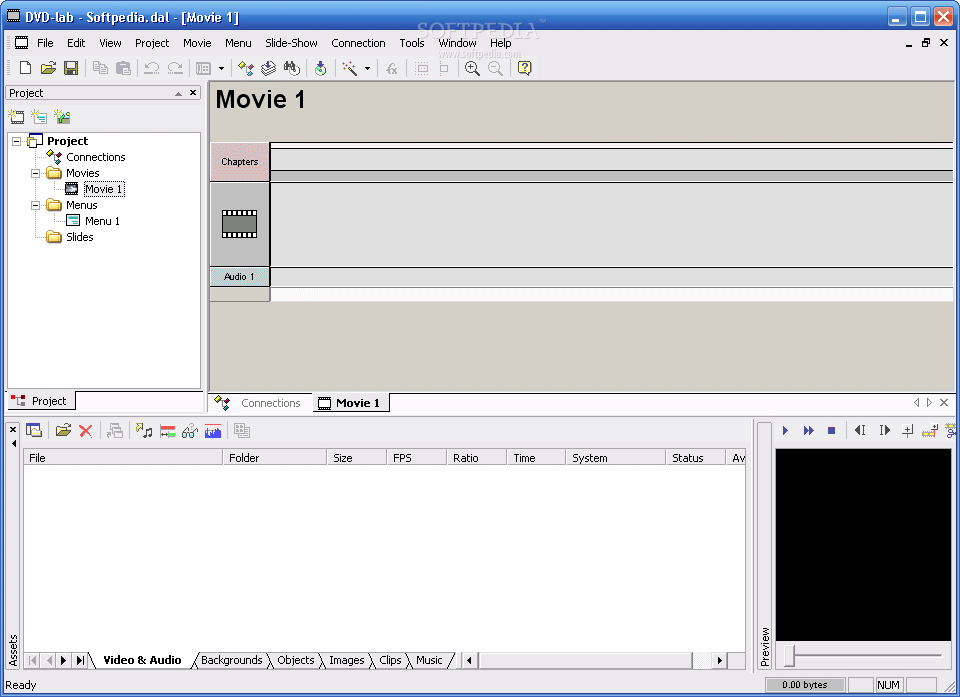
Task: Collapse the Project root tree node
Action: [x=17, y=141]
